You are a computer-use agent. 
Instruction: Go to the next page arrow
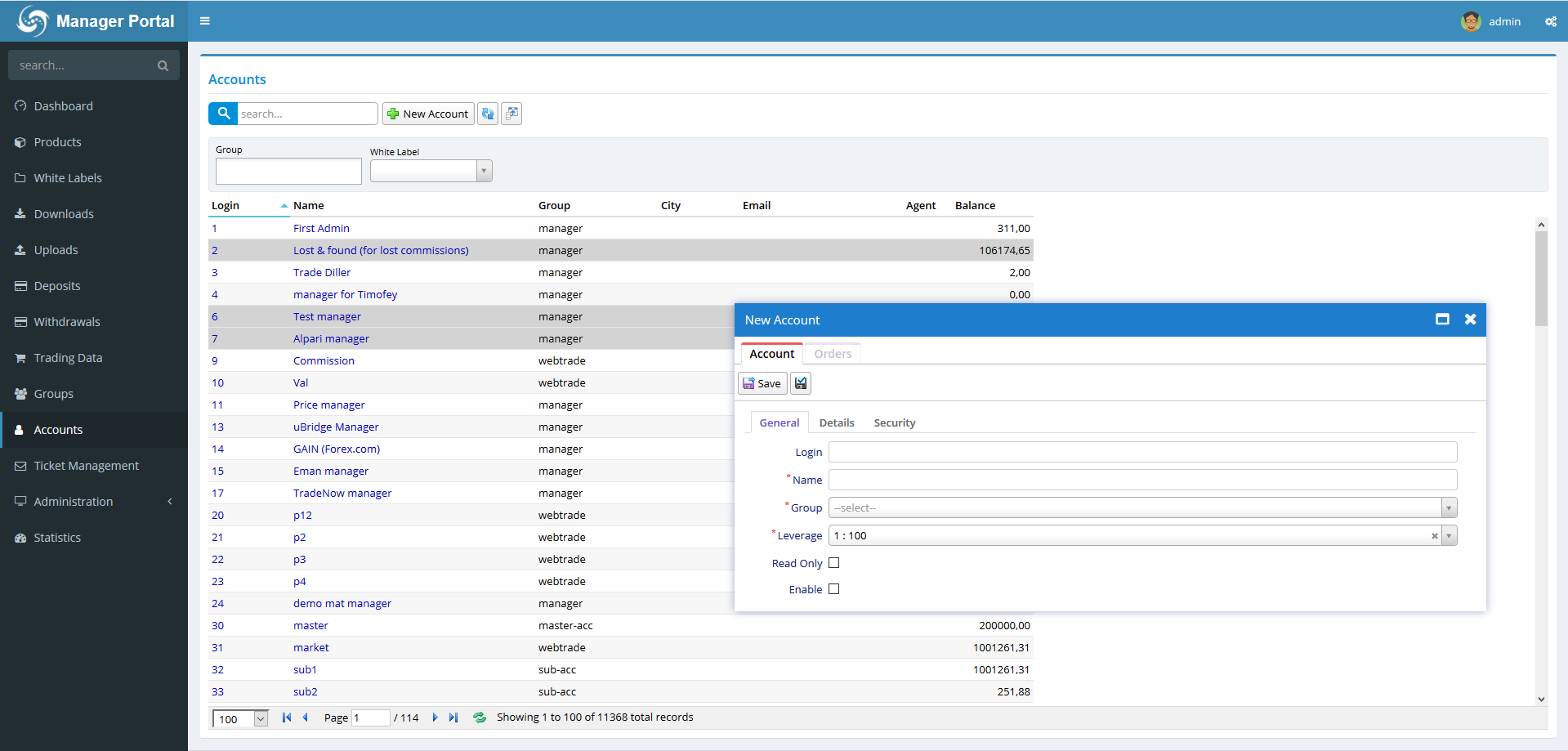(435, 717)
